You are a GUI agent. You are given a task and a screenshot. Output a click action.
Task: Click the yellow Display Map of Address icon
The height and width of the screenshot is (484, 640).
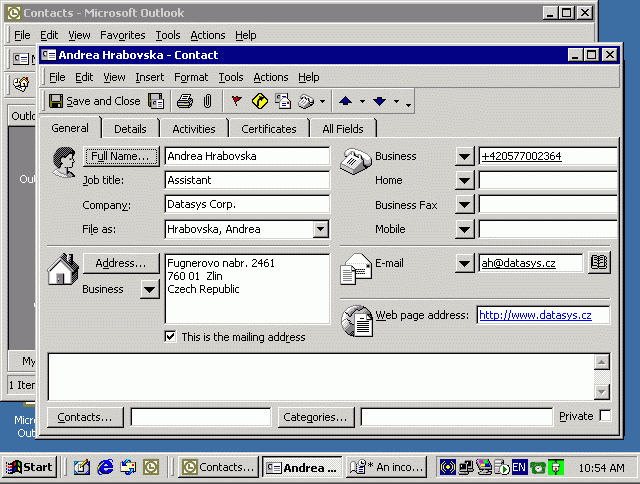(x=260, y=101)
